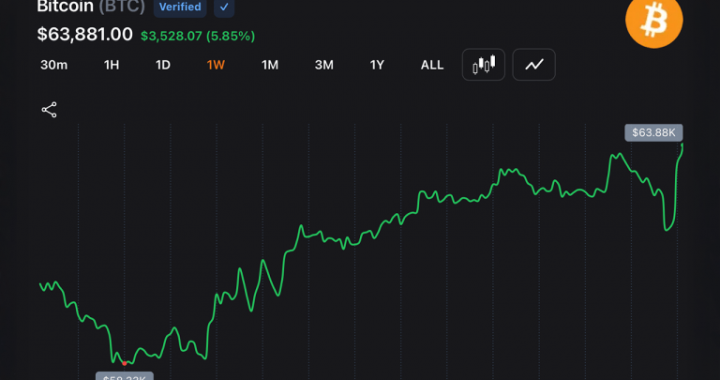
Task: Select the 1H time range
Action: point(112,65)
